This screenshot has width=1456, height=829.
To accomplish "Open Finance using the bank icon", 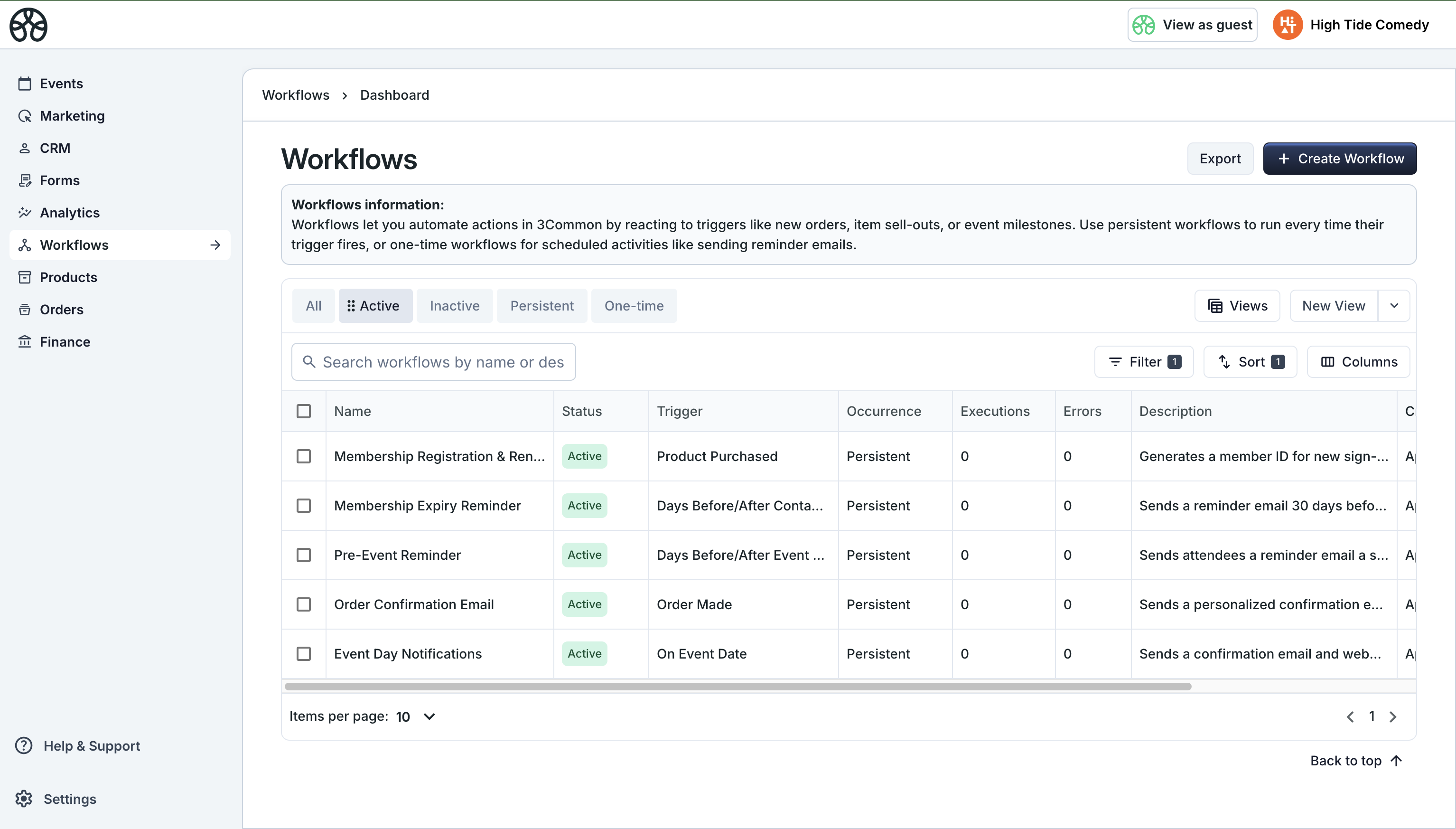I will (x=25, y=342).
